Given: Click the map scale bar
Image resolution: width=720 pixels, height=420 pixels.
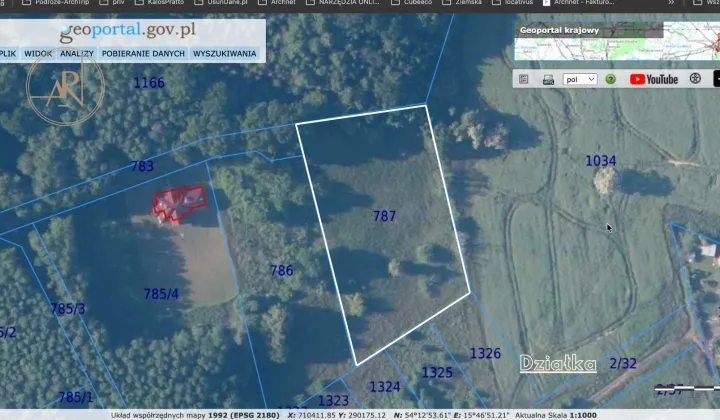Looking at the screenshot, I should pos(687,389).
